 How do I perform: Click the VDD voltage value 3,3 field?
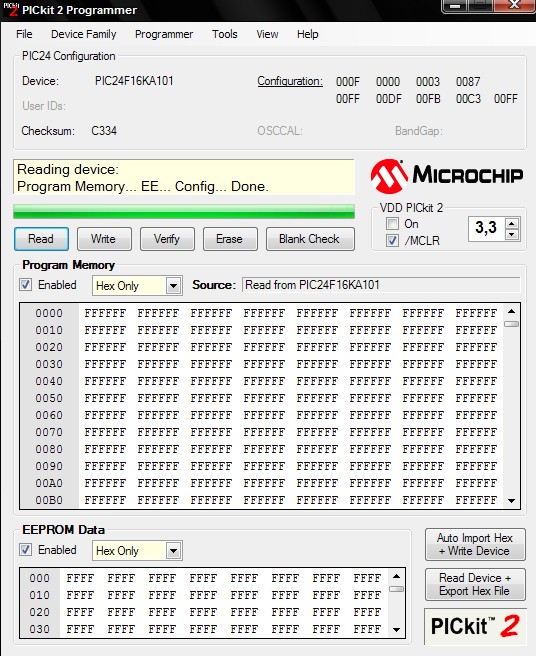[487, 228]
